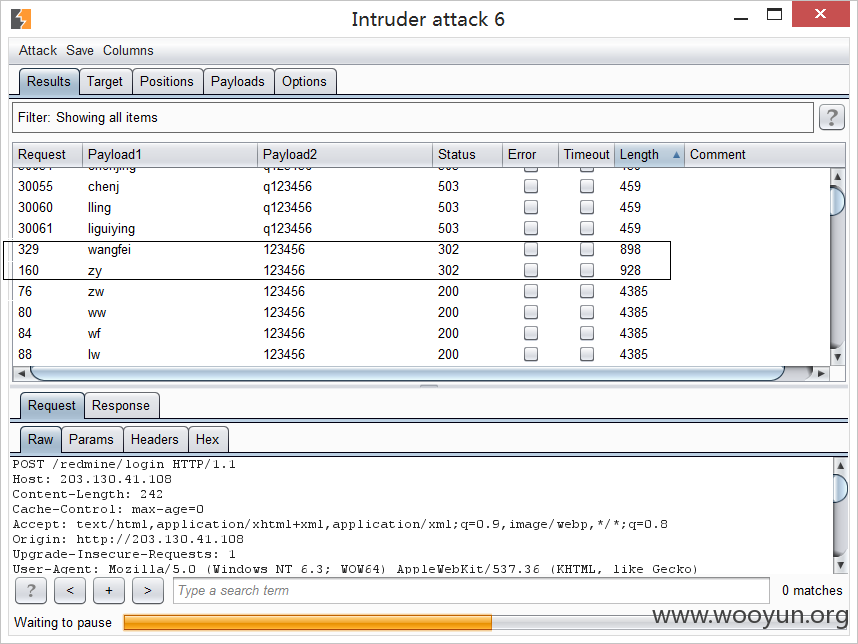The image size is (858, 644).
Task: Toggle Error checkbox for zw row
Action: (x=531, y=291)
